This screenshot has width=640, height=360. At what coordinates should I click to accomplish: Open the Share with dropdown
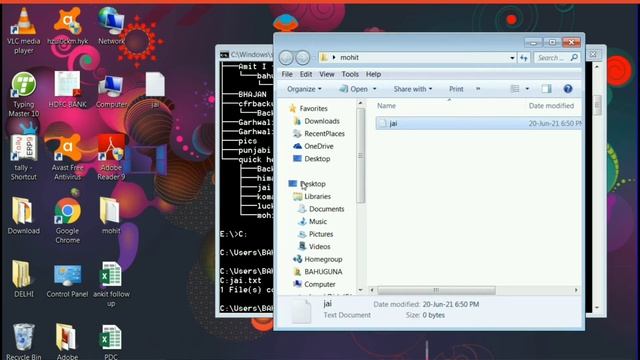tap(413, 89)
